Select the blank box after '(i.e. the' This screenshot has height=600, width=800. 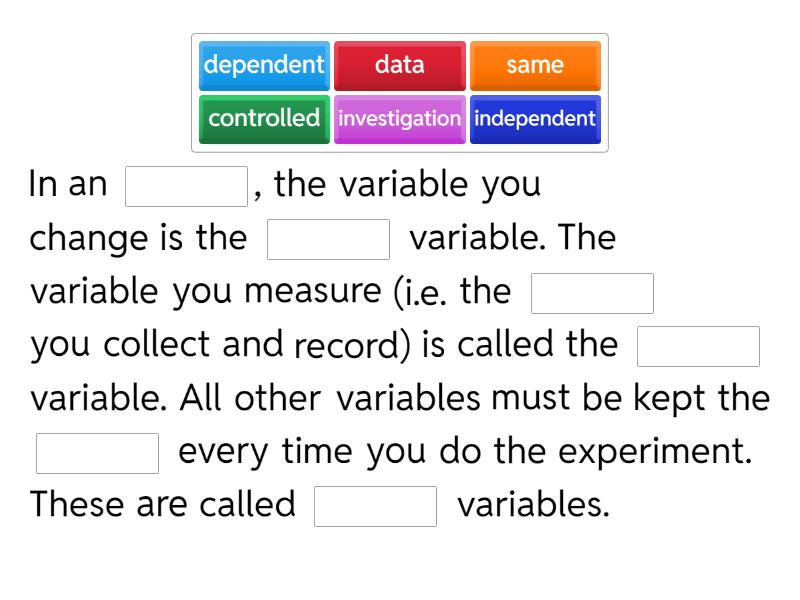coord(592,294)
